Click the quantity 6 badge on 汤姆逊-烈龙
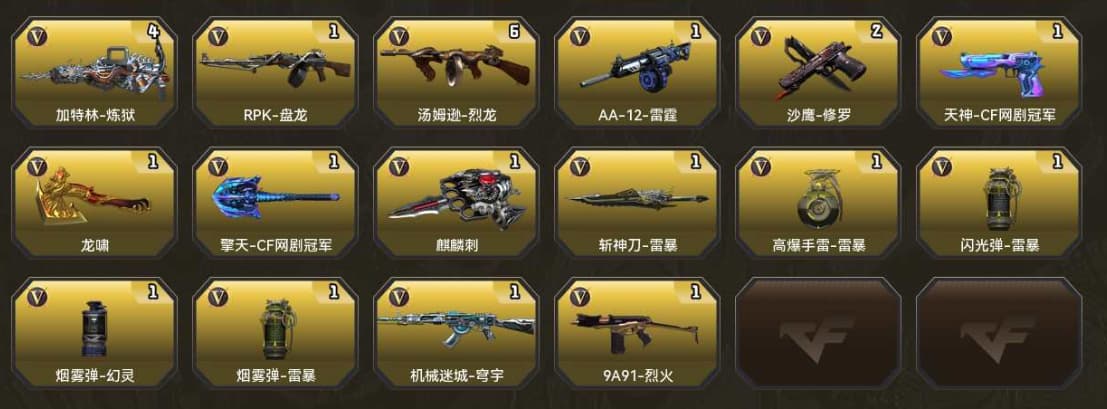This screenshot has height=409, width=1107. pos(514,31)
